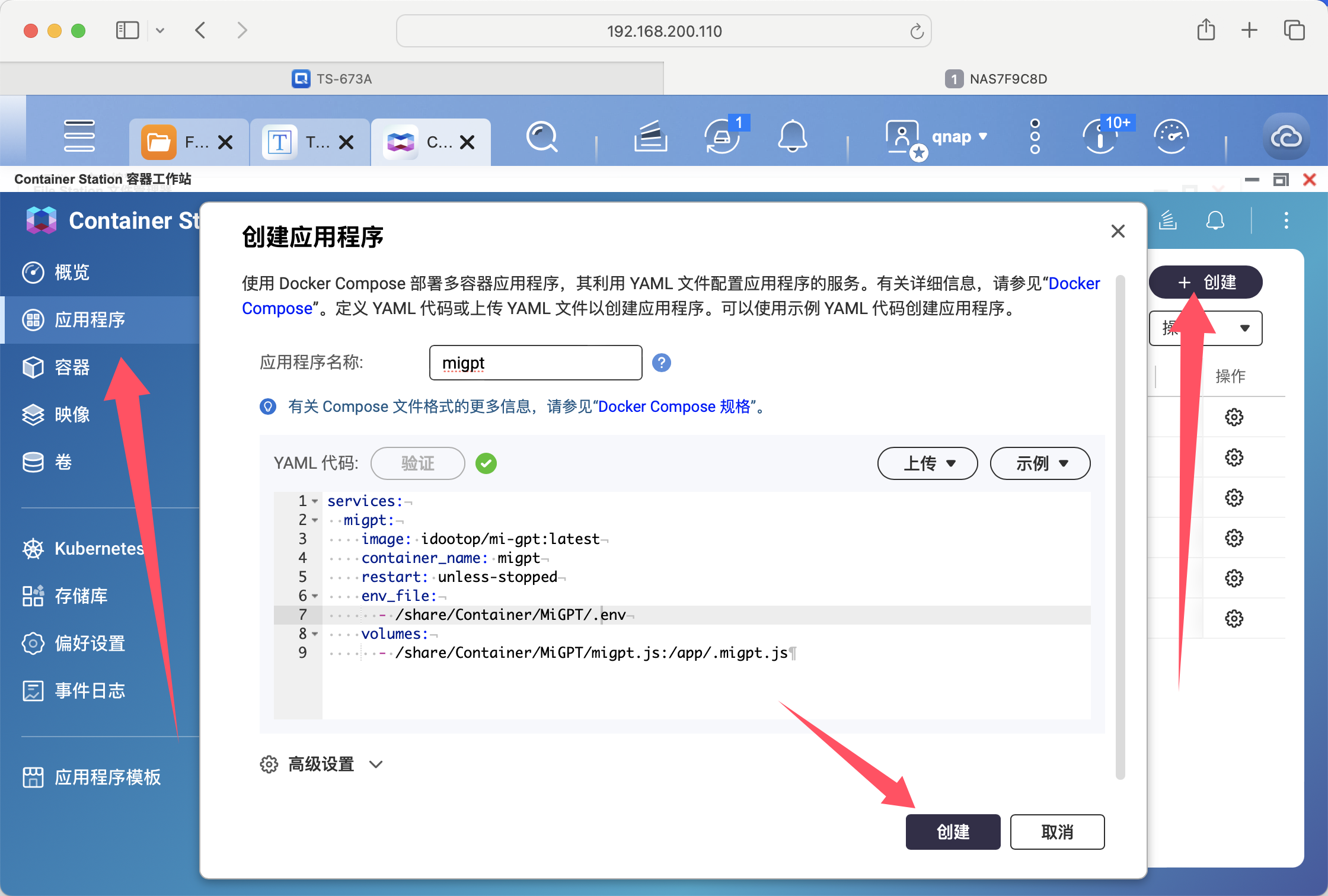This screenshot has width=1328, height=896.
Task: Follow the Docker Compose link in description
Action: pos(1074,284)
